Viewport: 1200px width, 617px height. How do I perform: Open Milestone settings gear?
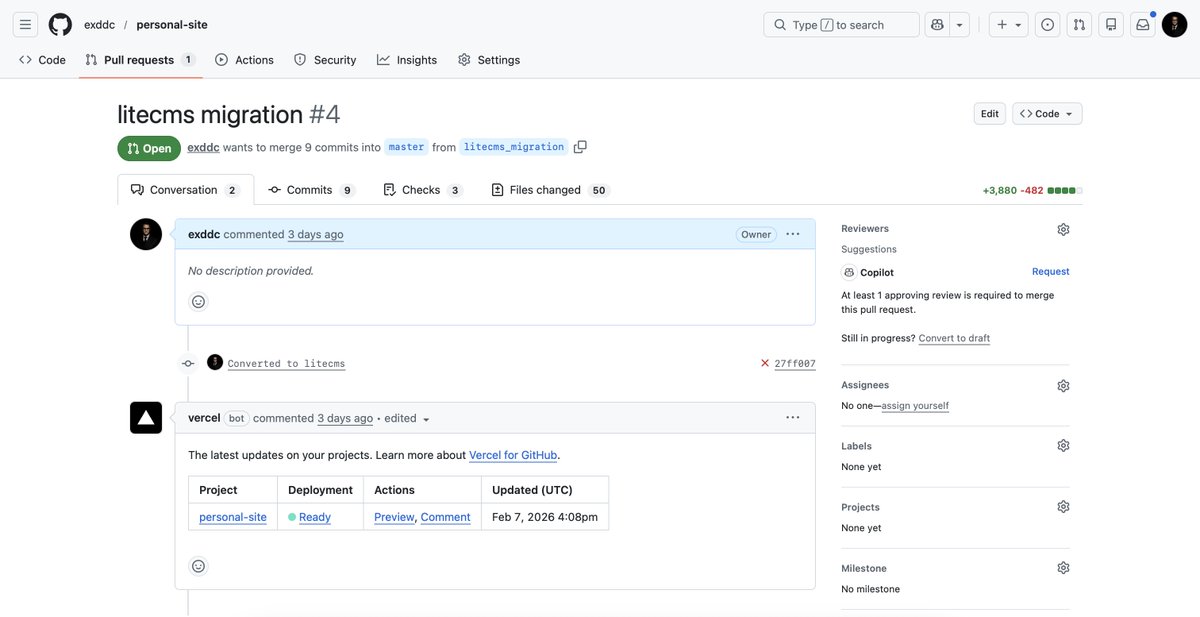tap(1063, 568)
